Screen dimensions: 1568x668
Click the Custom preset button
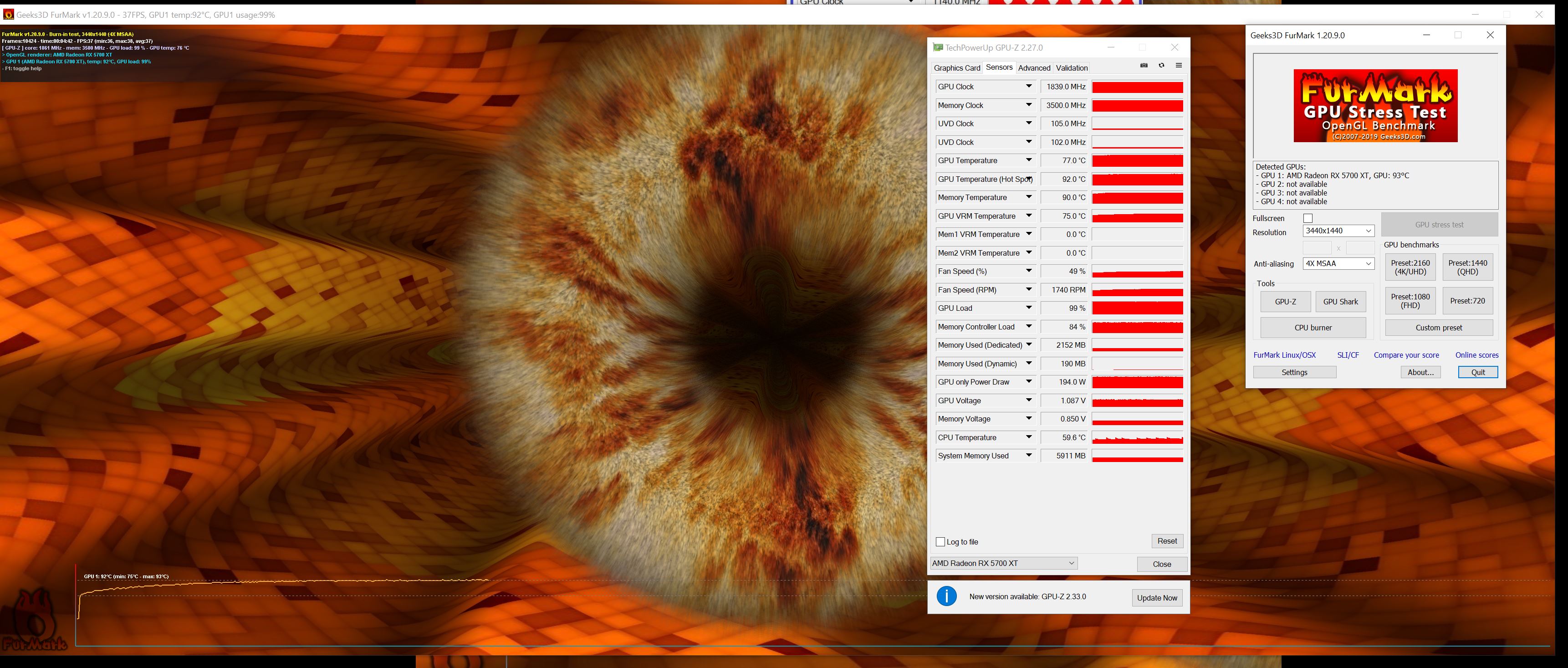1439,328
